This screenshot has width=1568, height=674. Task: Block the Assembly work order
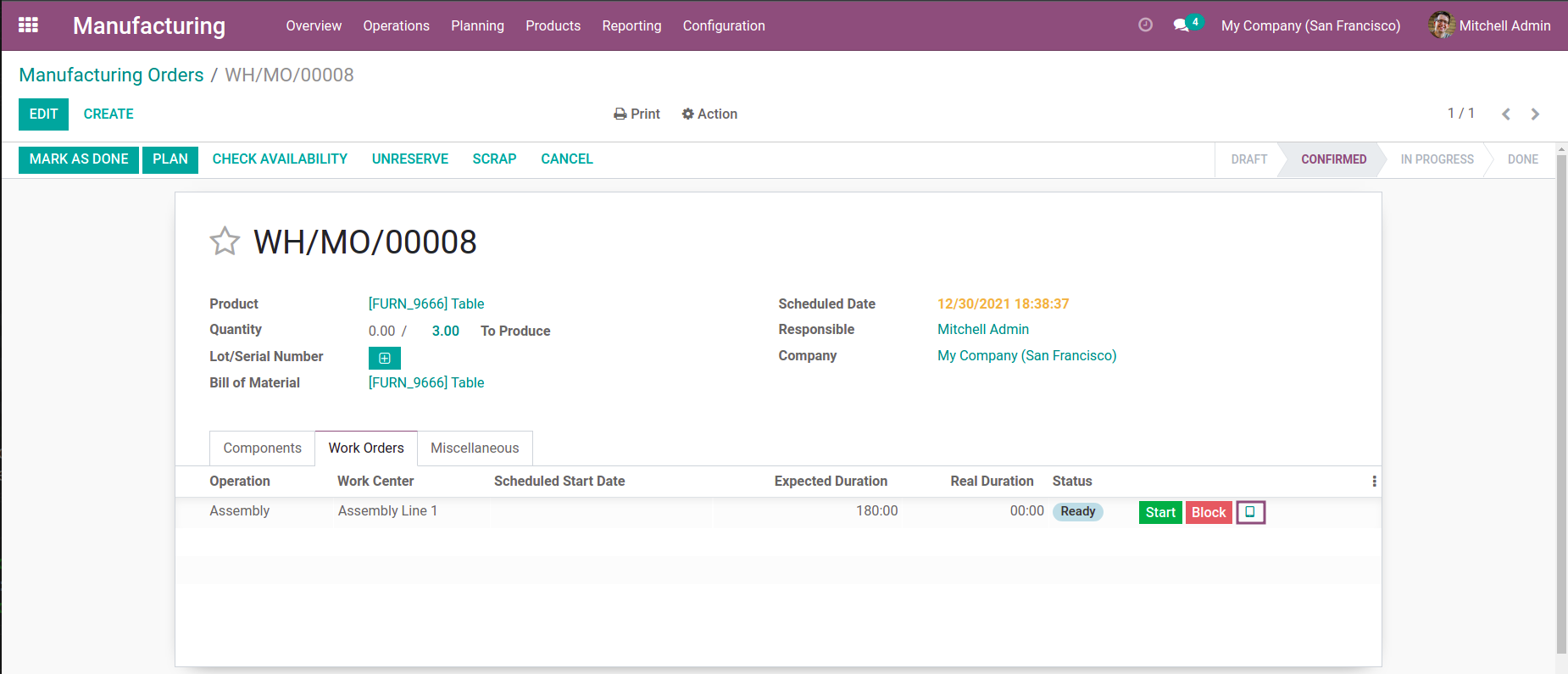pos(1208,512)
